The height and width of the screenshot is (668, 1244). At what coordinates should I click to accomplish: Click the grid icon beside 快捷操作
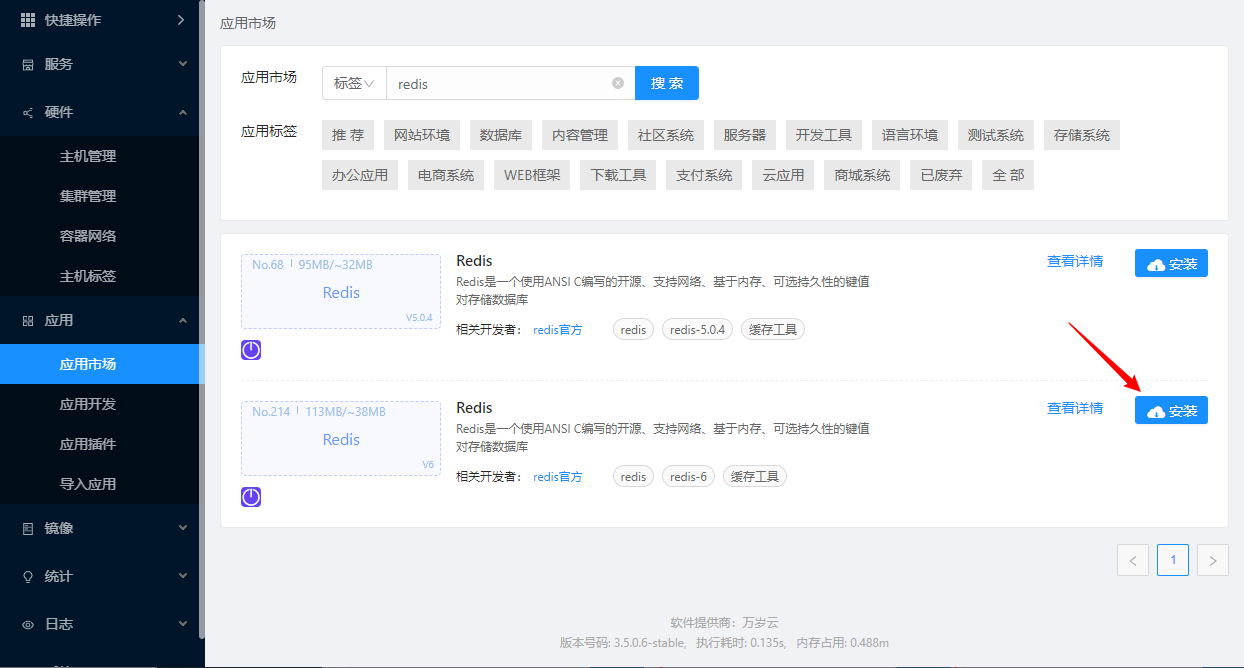tap(28, 20)
